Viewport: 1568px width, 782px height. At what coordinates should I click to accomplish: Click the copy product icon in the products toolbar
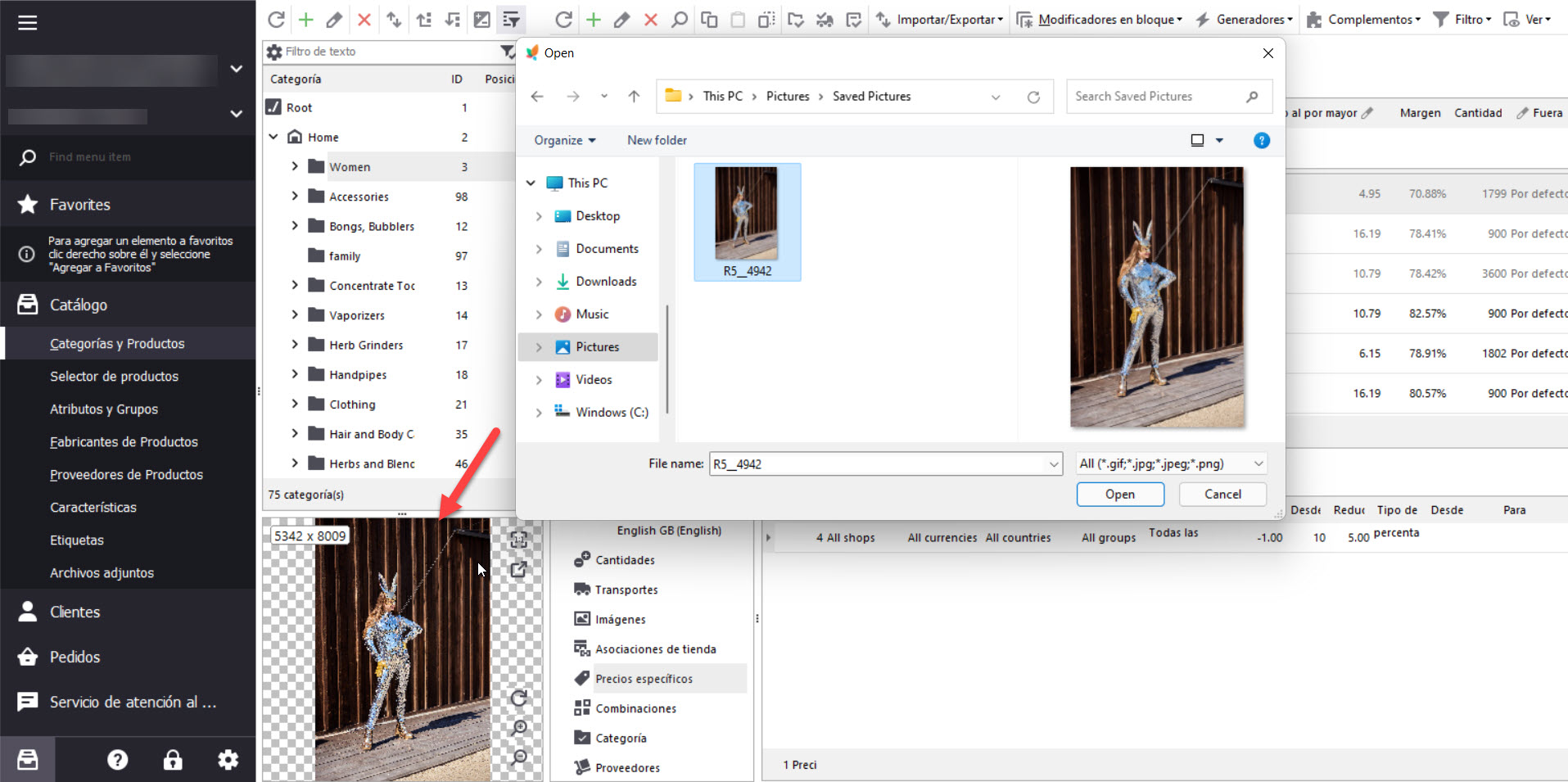pos(709,20)
